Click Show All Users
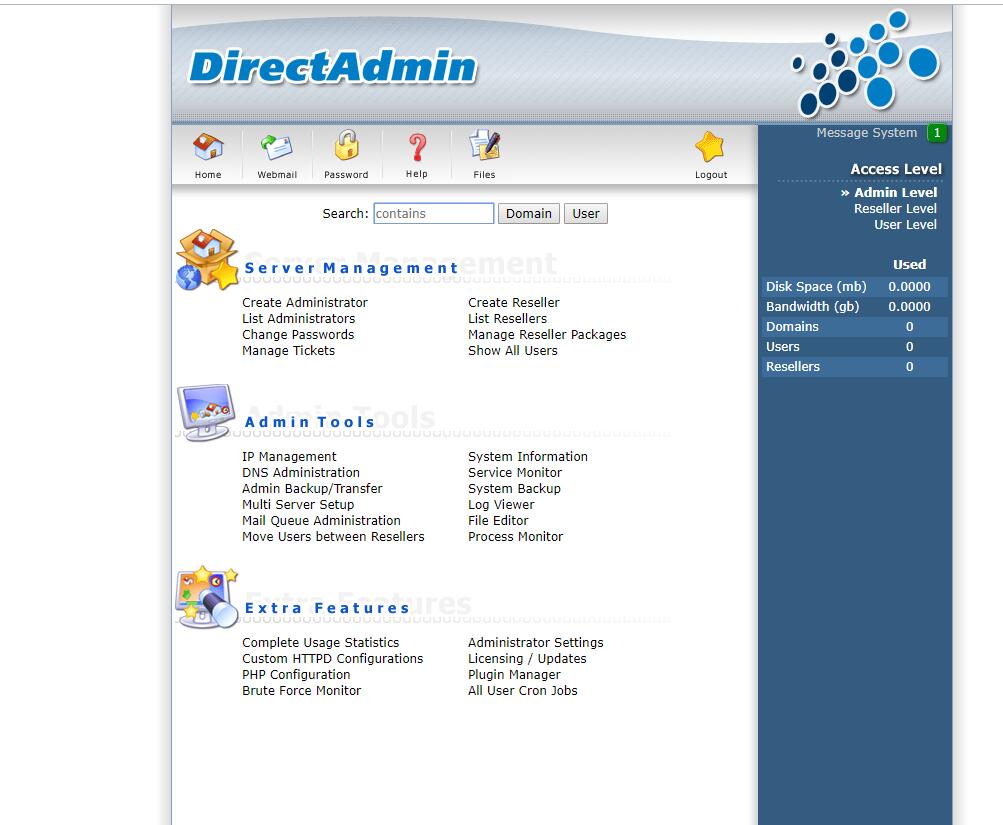The image size is (1003, 825). pos(512,350)
